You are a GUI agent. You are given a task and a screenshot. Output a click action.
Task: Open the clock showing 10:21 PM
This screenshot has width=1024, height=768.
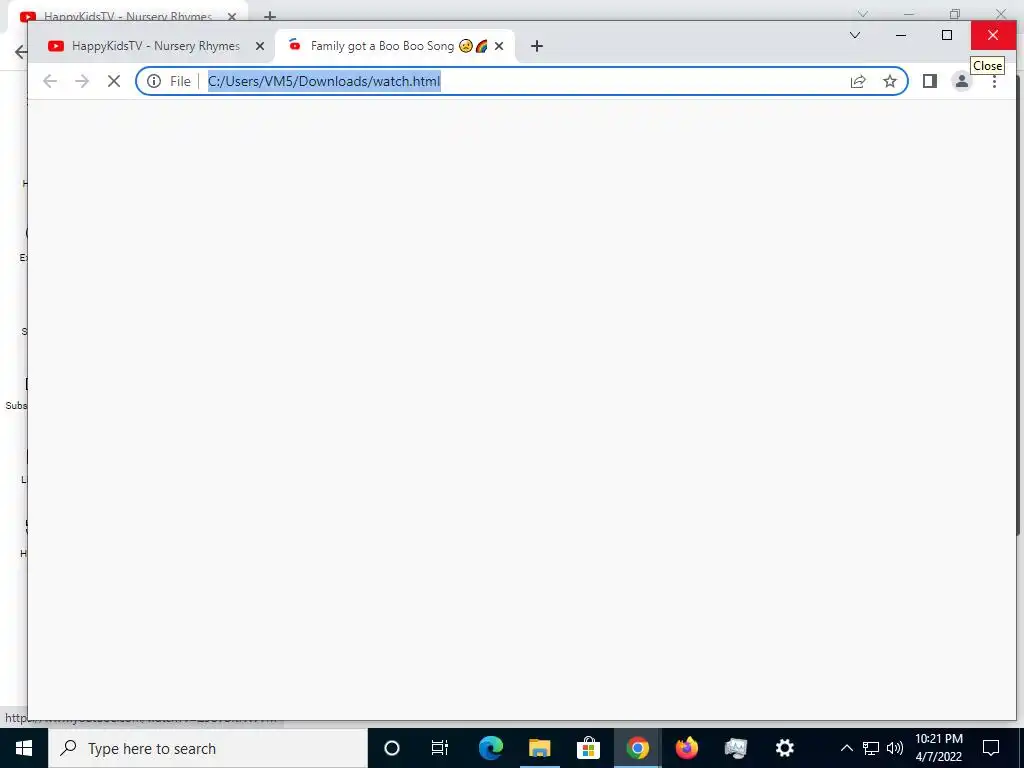(938, 748)
